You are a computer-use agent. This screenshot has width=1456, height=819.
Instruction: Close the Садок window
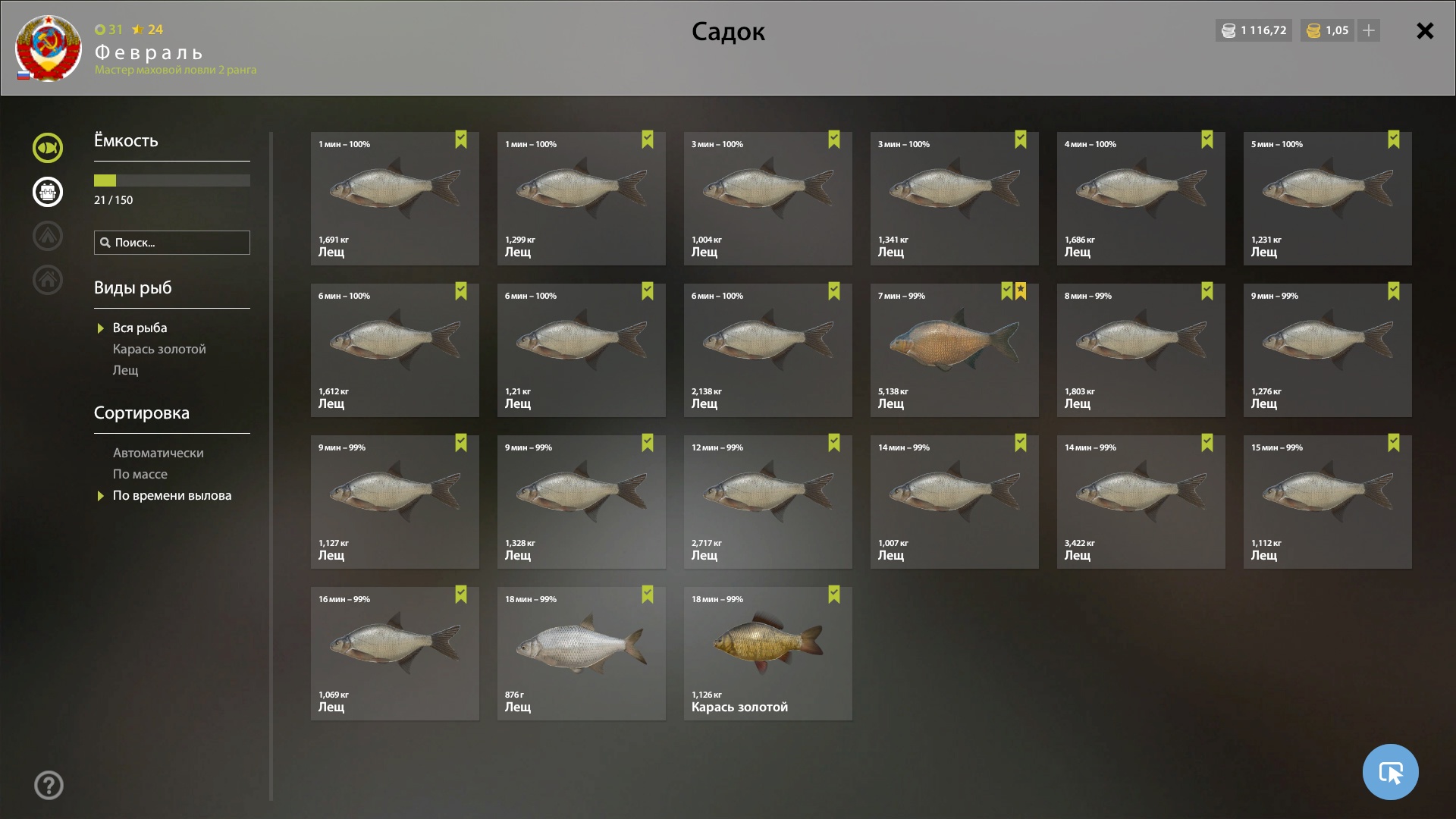tap(1425, 30)
